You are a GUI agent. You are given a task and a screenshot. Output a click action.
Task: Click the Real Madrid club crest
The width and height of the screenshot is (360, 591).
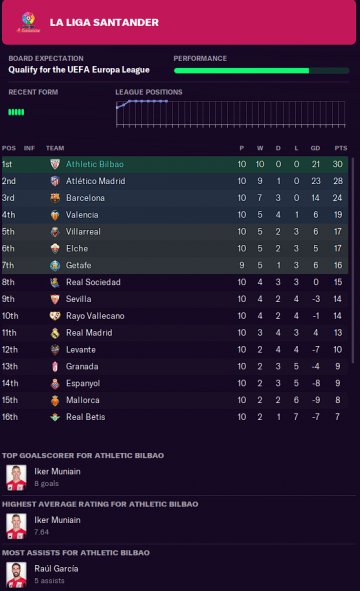(x=55, y=333)
